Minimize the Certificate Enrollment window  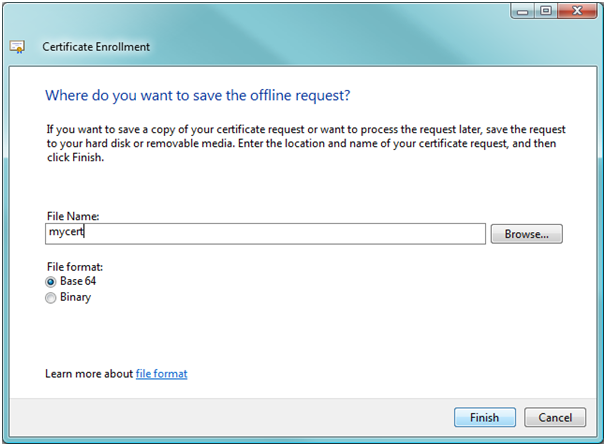523,11
